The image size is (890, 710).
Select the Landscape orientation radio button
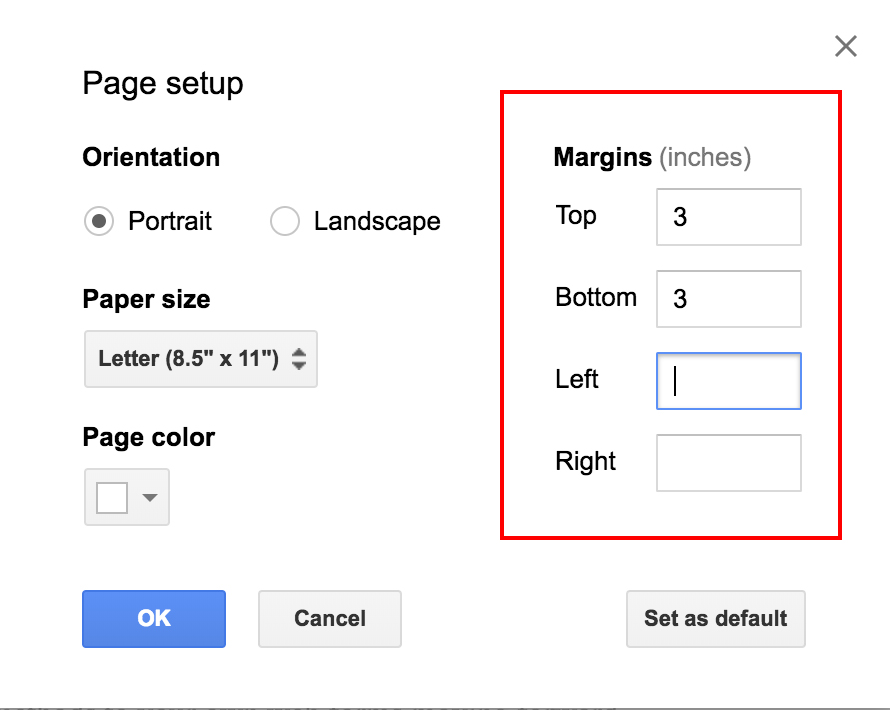pos(285,221)
